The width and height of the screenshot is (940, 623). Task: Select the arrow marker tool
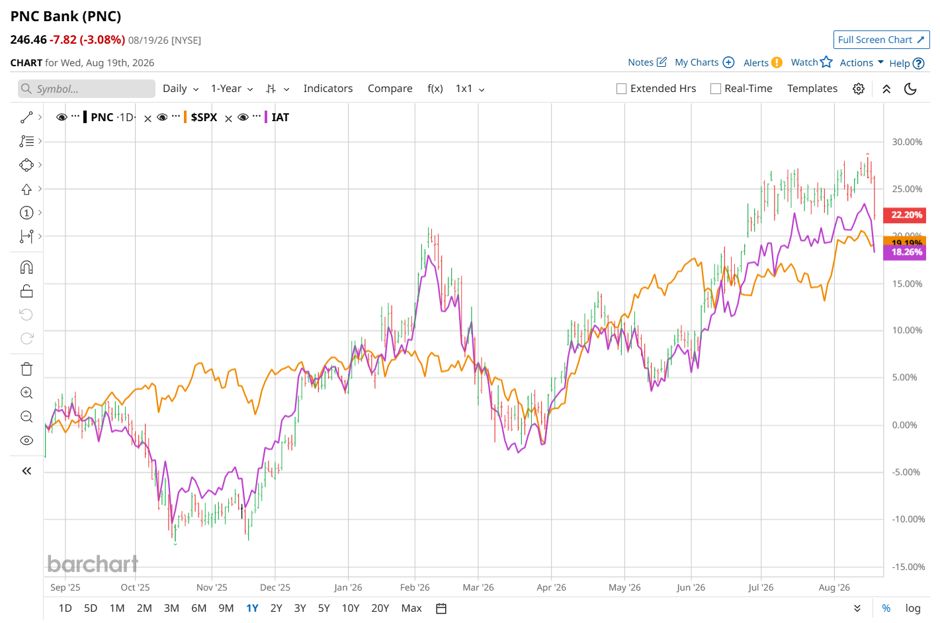26,189
